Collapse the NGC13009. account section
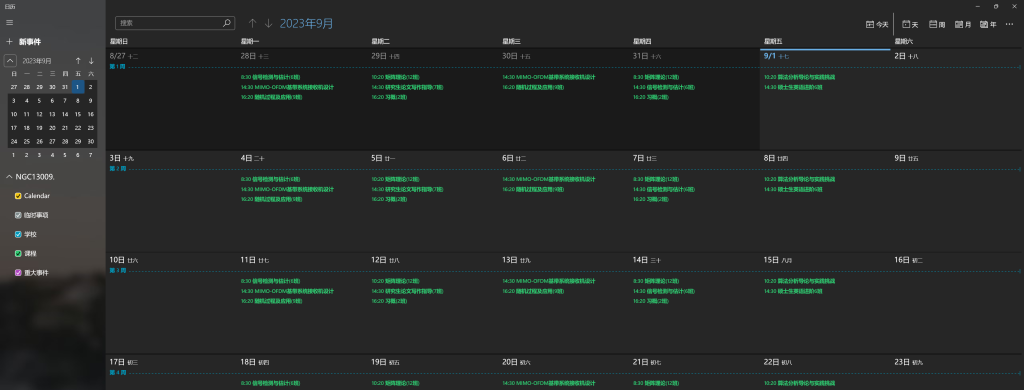The height and width of the screenshot is (390, 1024). click(x=9, y=177)
